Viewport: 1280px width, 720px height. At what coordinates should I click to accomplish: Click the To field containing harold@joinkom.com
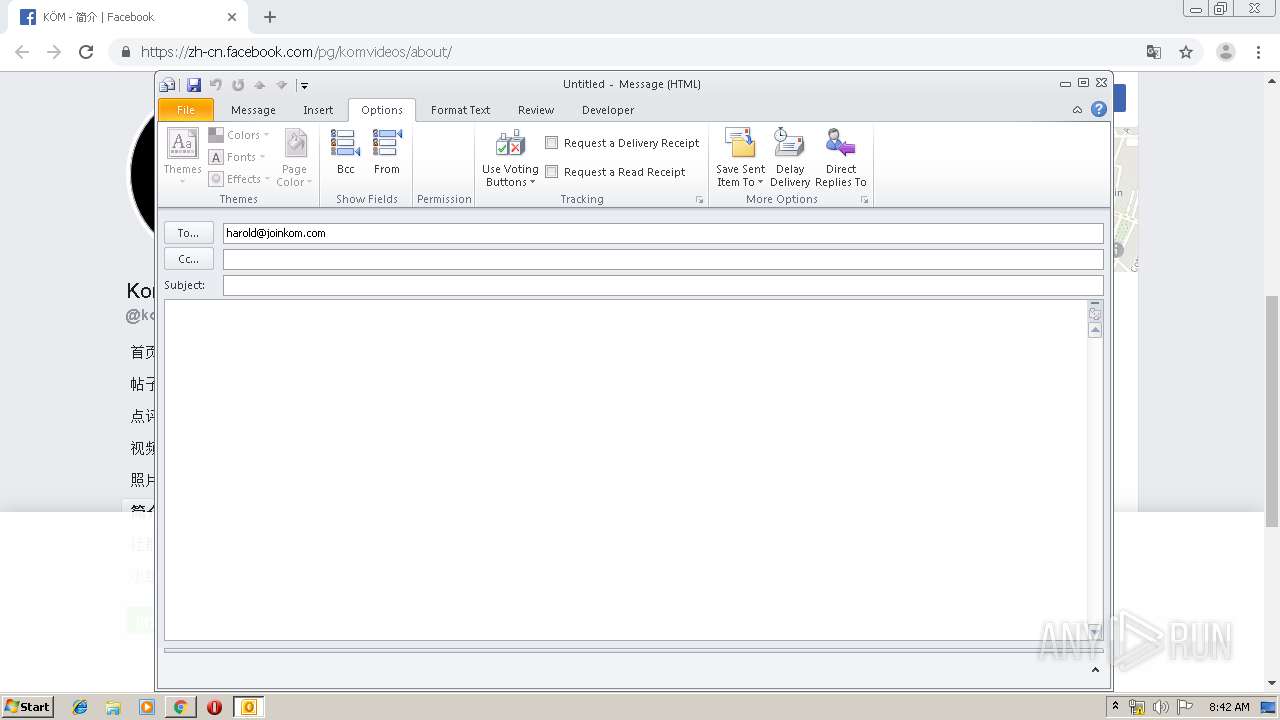(x=663, y=233)
